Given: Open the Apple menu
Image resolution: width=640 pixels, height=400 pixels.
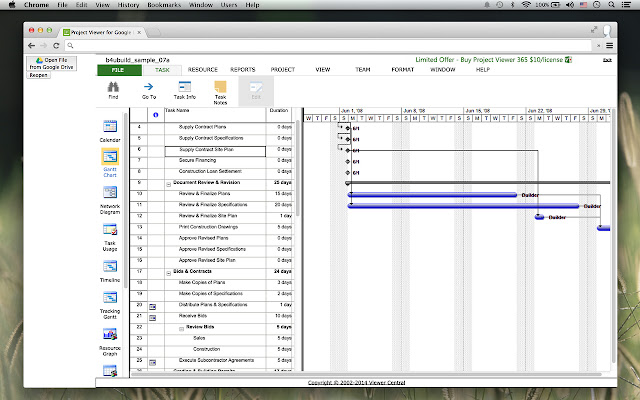Looking at the screenshot, I should click(x=12, y=5).
